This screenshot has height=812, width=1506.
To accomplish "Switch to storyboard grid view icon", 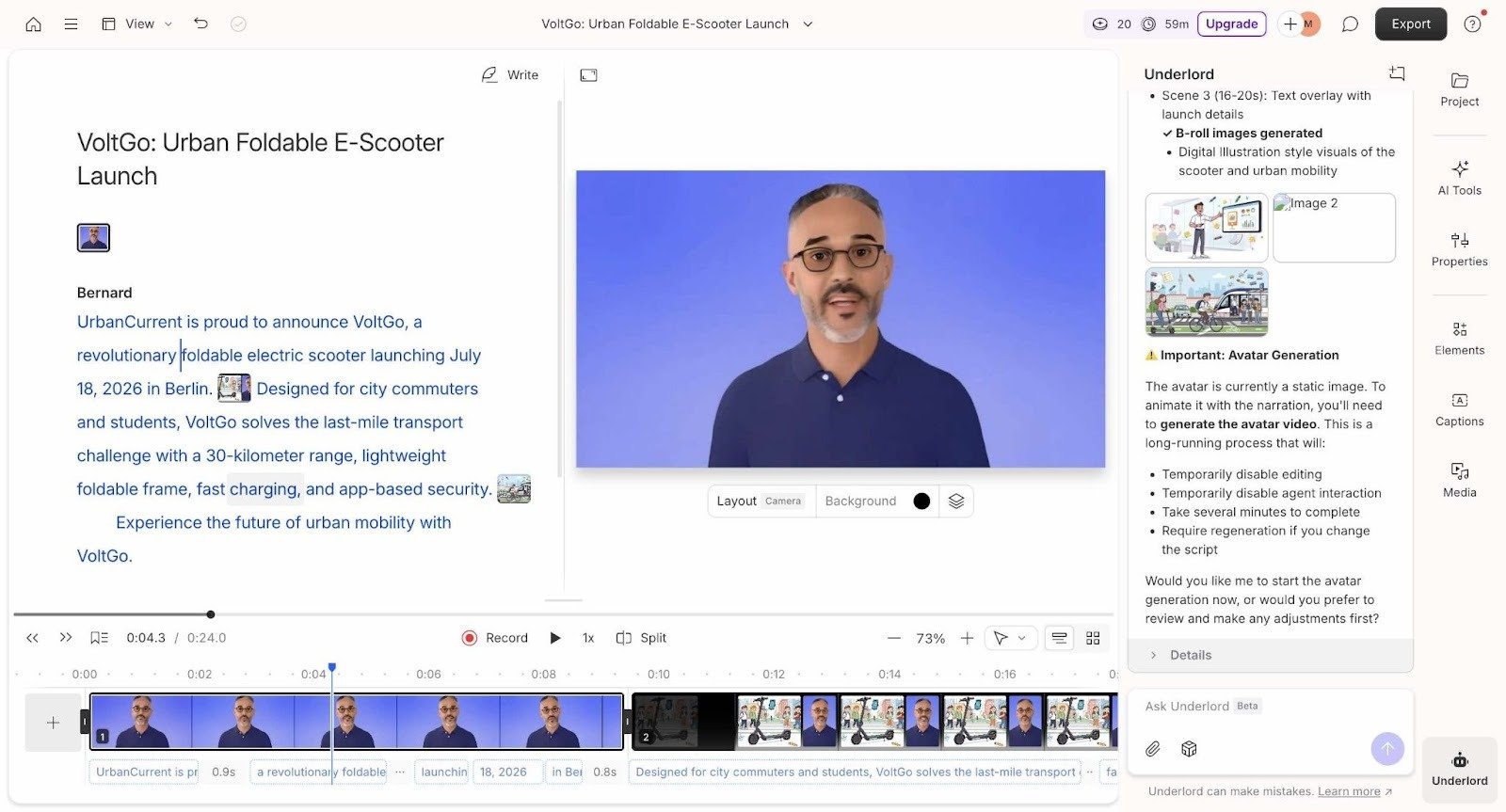I will (1093, 638).
